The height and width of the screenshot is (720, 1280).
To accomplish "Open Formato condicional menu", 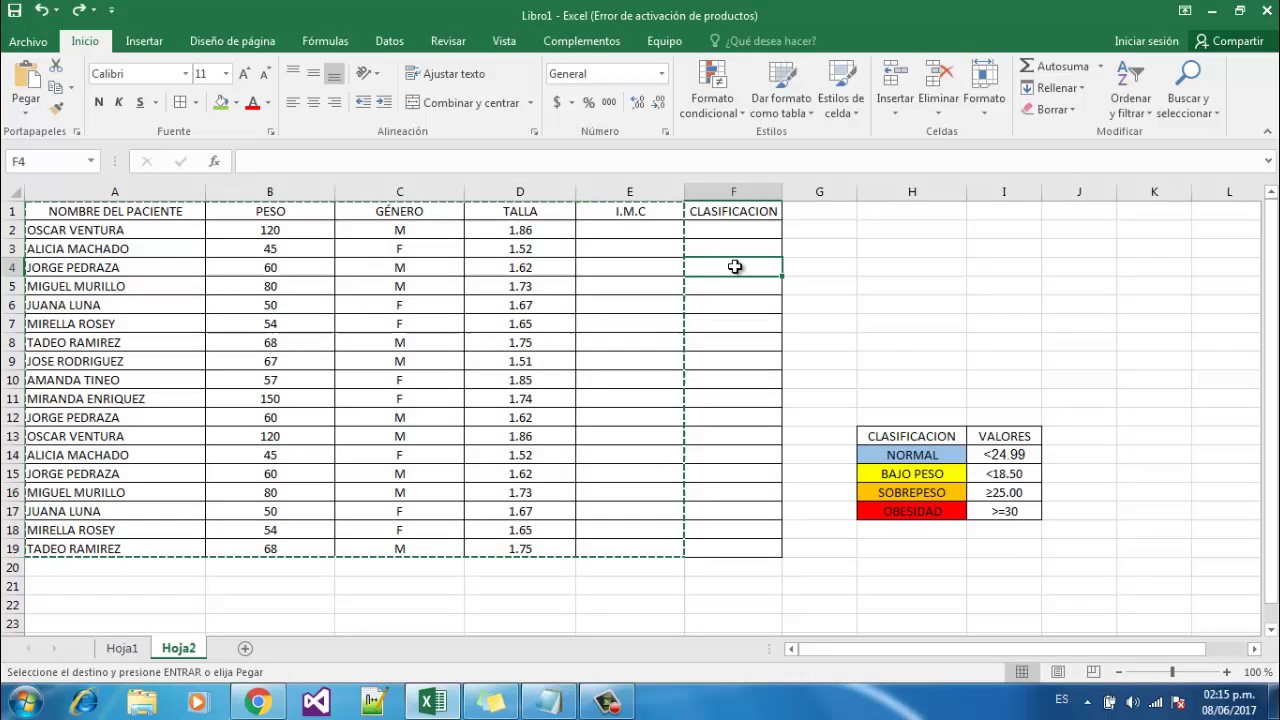I will pos(712,90).
